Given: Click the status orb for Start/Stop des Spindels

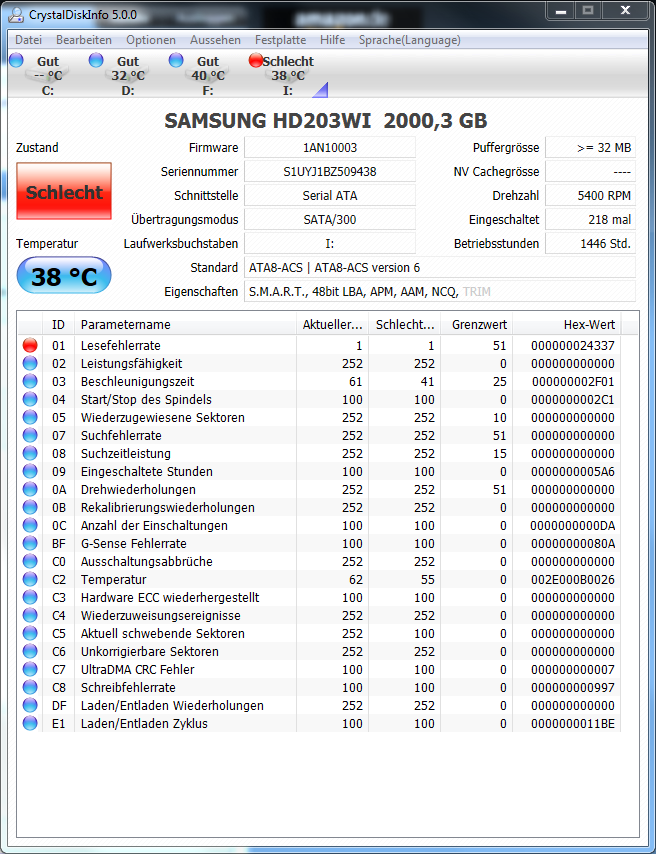Looking at the screenshot, I should (30, 399).
